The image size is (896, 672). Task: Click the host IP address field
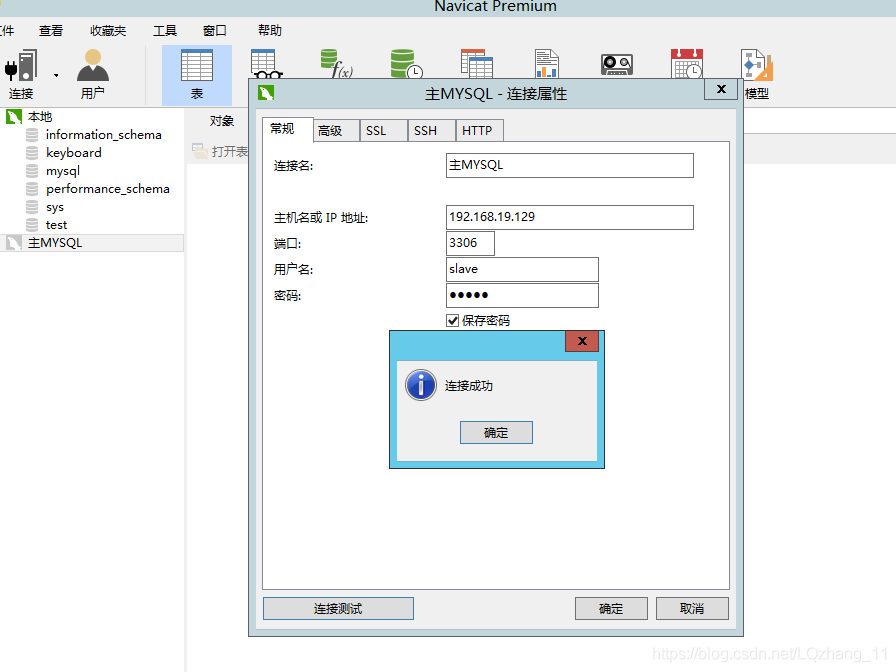coord(570,217)
